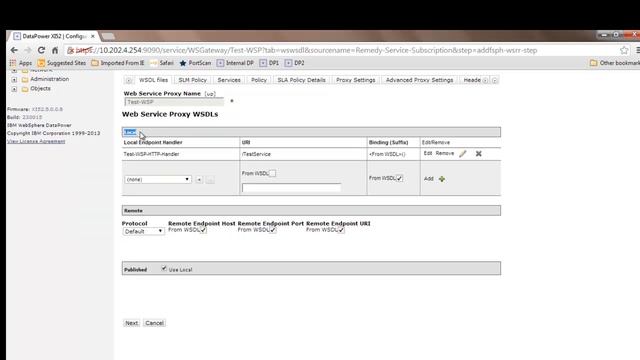This screenshot has height=360, width=640.
Task: Click the X Remove icon for Test-WSP-HTTP-Handler
Action: tap(479, 154)
